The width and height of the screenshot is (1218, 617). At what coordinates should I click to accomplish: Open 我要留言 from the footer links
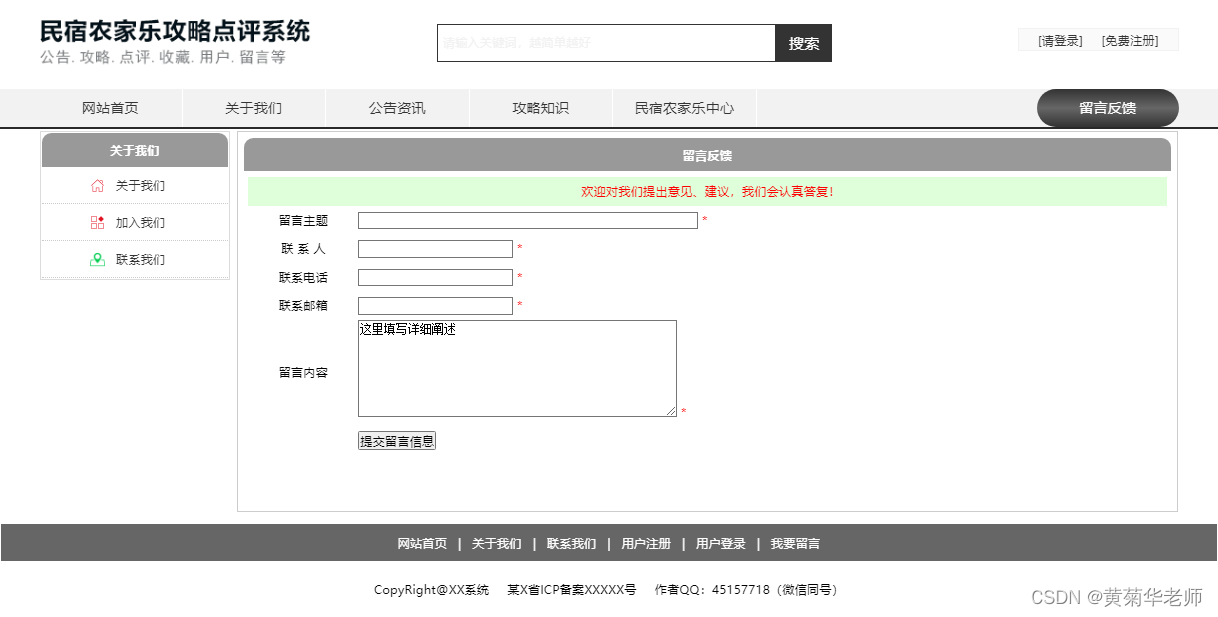(x=795, y=543)
